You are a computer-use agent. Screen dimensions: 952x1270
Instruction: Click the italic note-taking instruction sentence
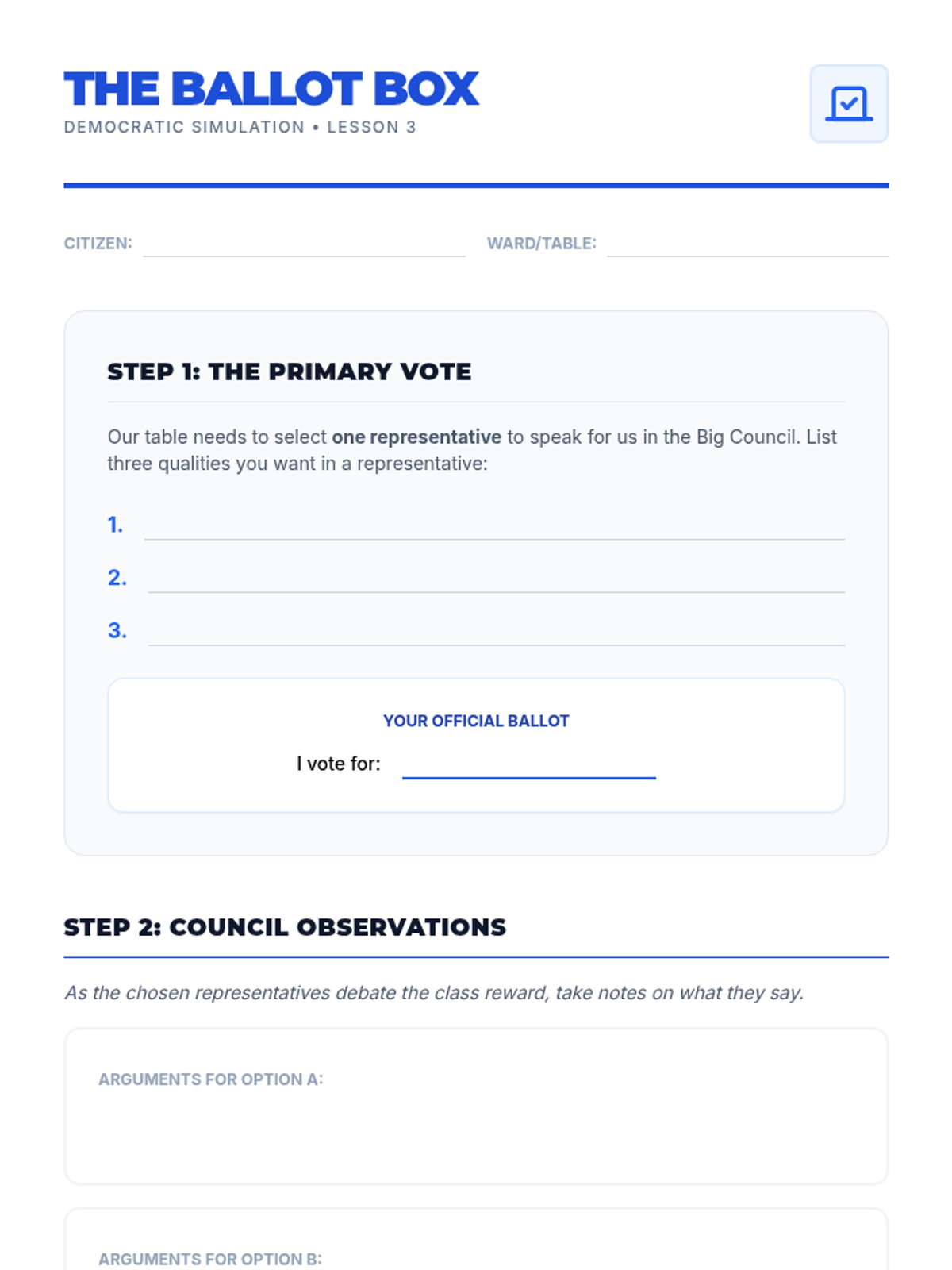click(433, 993)
